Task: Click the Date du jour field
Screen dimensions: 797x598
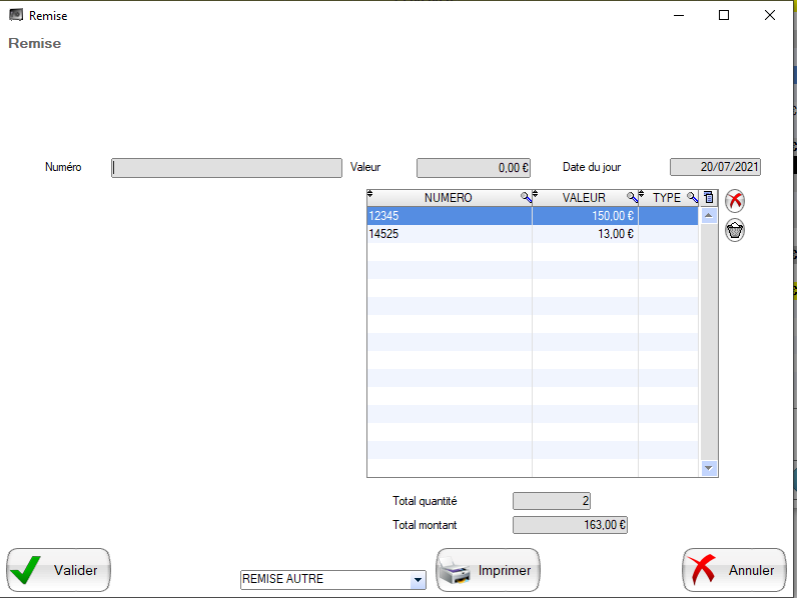Action: pos(715,168)
